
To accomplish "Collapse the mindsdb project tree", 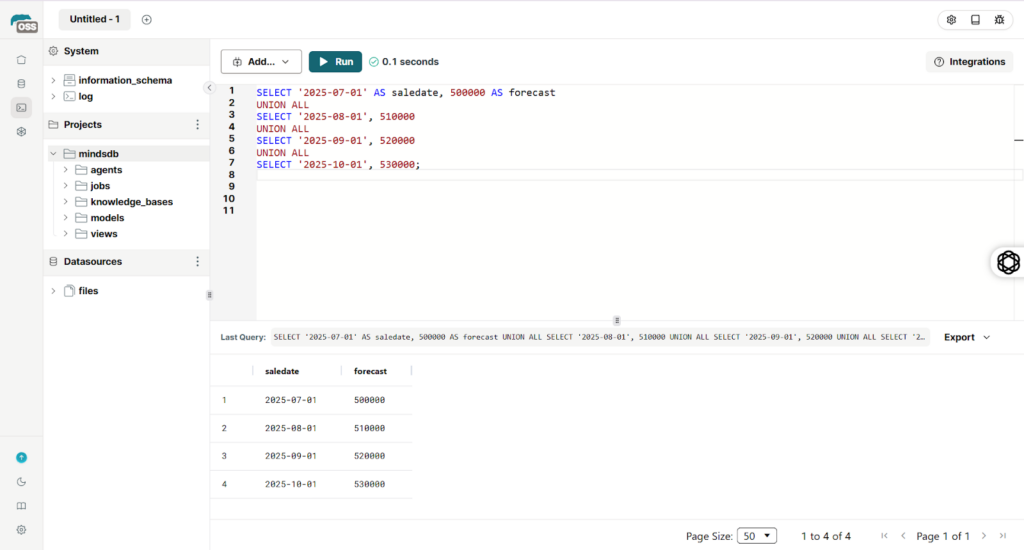I will tap(54, 154).
